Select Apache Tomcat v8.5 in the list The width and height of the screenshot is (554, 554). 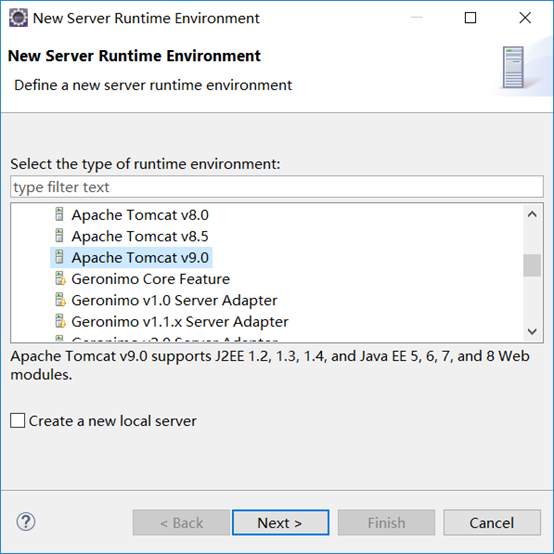click(x=140, y=236)
